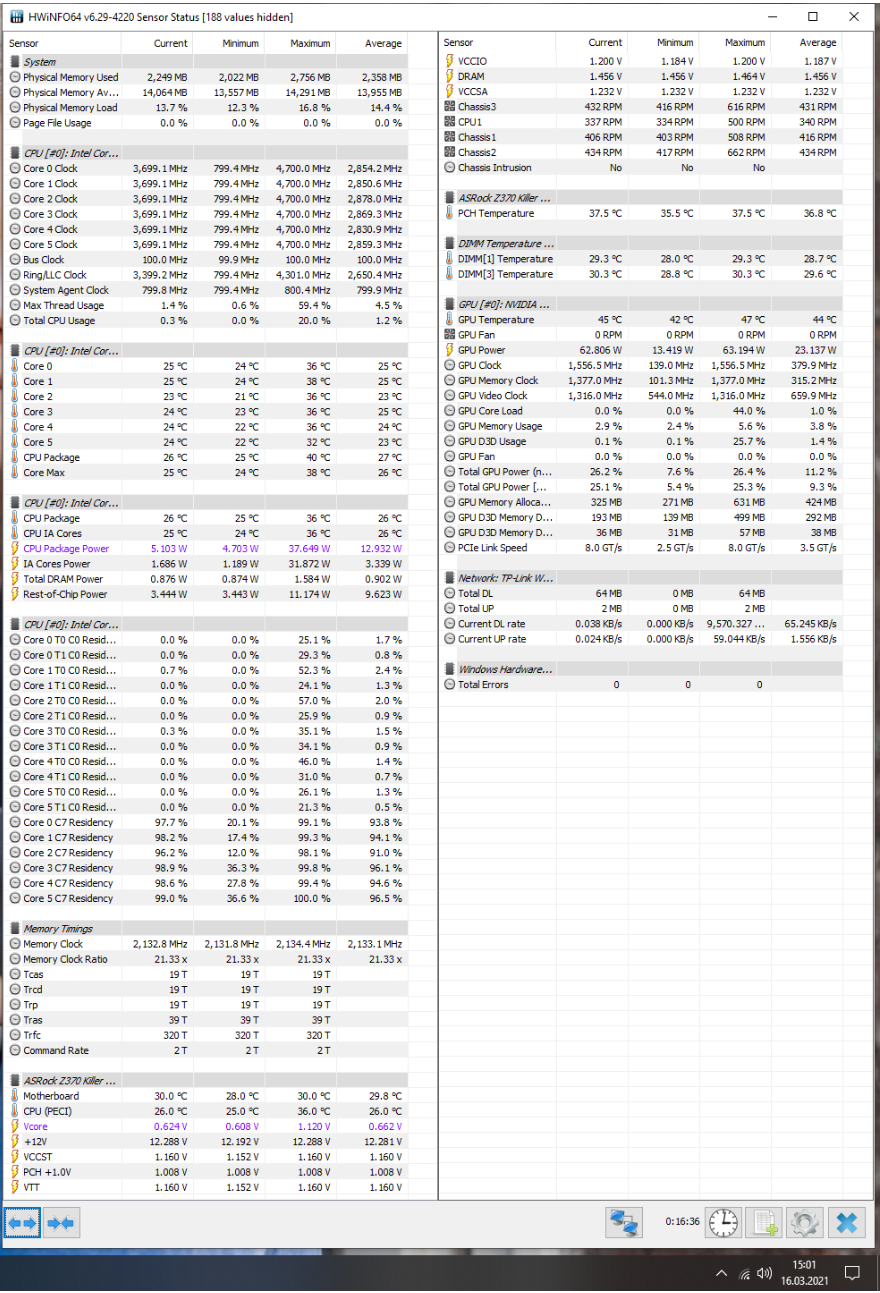Screen dimensions: 880x1293
Task: Reset min/max values with the clock icon
Action: point(723,1222)
